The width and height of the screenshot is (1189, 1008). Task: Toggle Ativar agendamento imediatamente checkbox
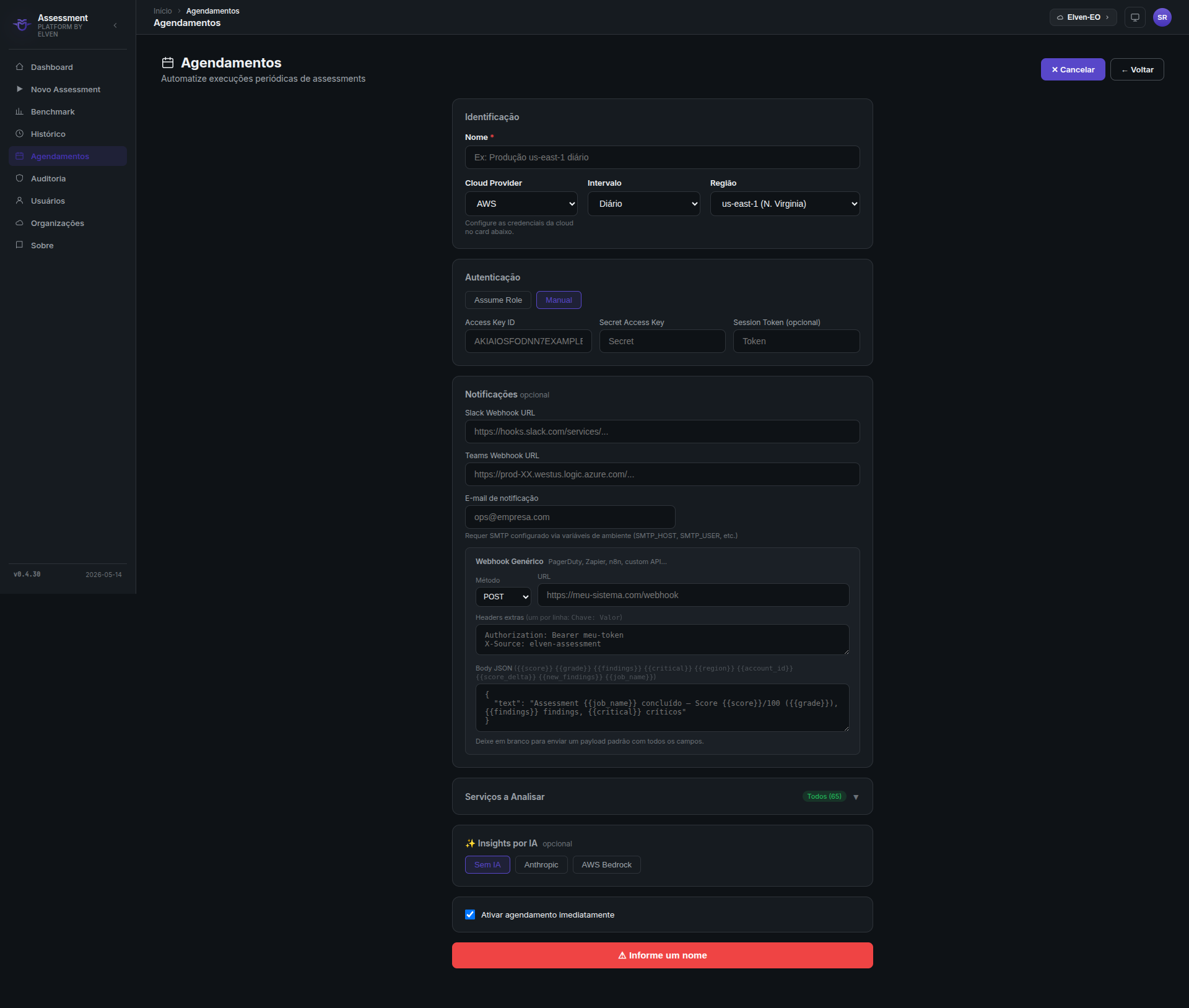click(470, 915)
